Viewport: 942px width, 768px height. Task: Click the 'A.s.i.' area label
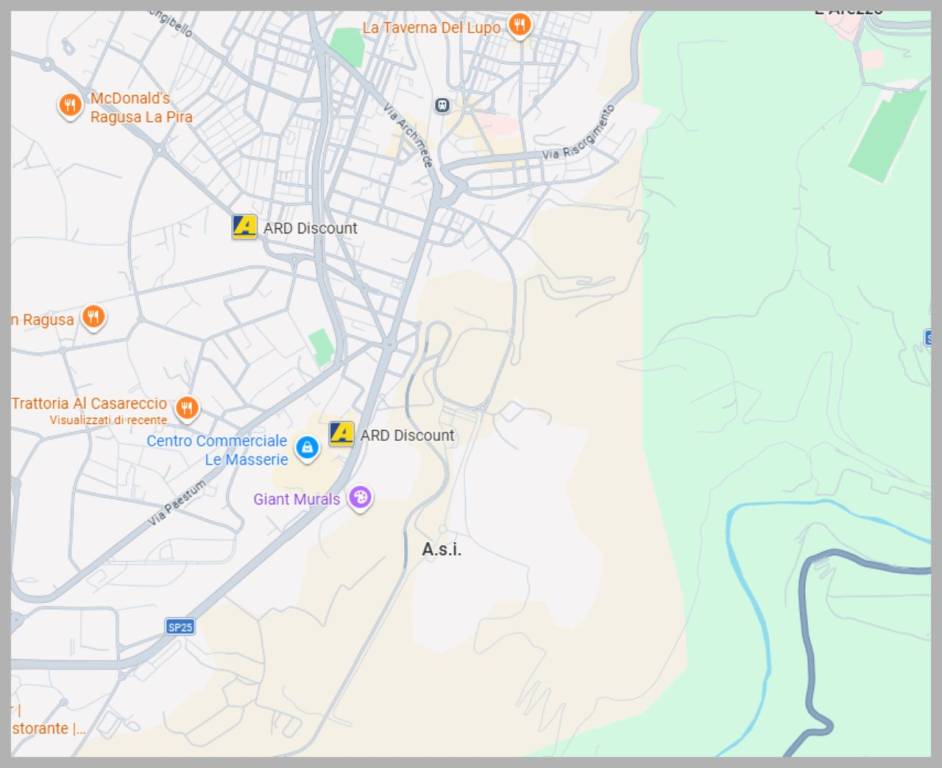[442, 550]
